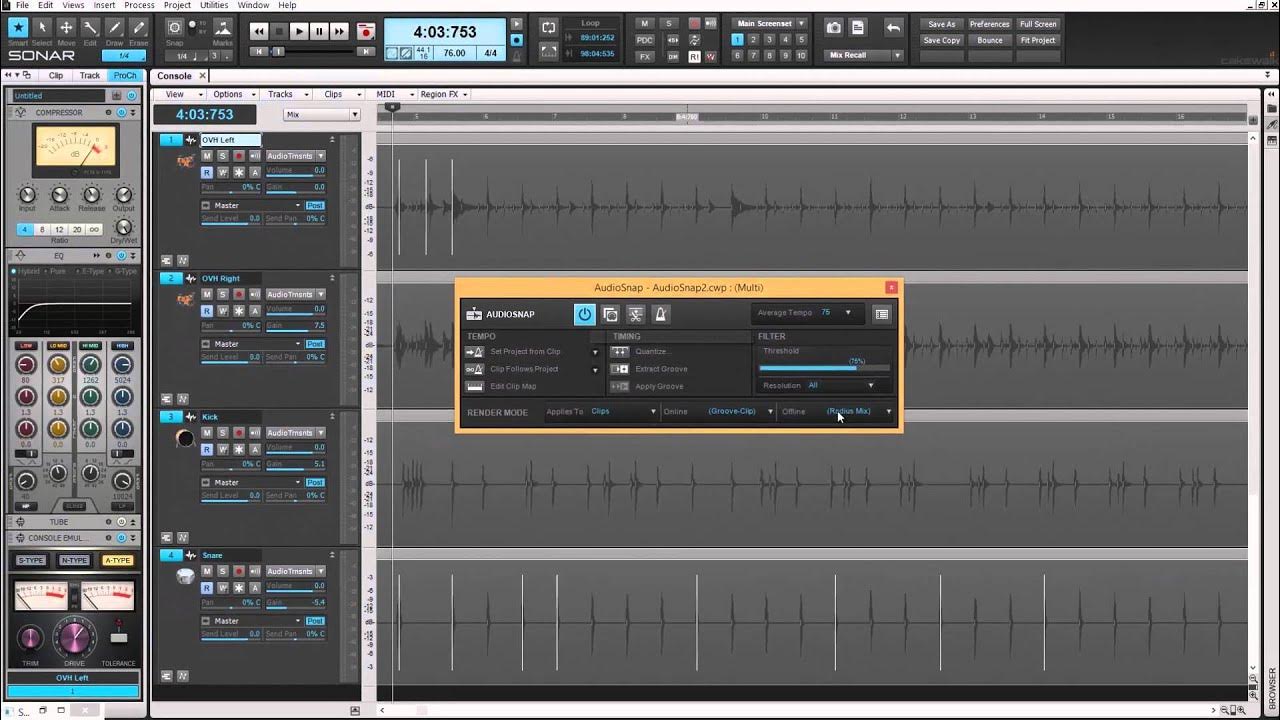Click the Preferences button

(990, 24)
